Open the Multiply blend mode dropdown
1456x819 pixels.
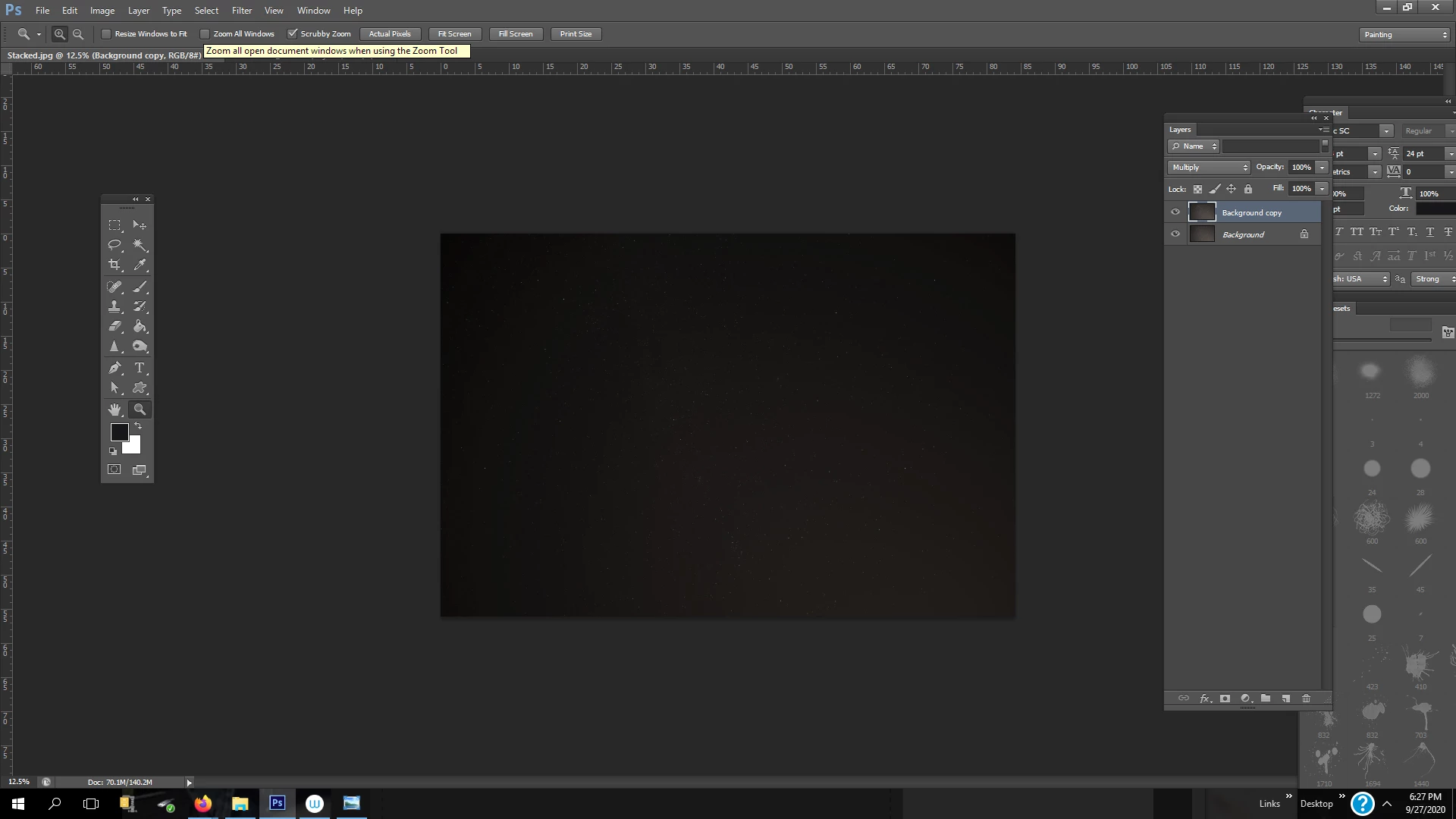pos(1209,168)
